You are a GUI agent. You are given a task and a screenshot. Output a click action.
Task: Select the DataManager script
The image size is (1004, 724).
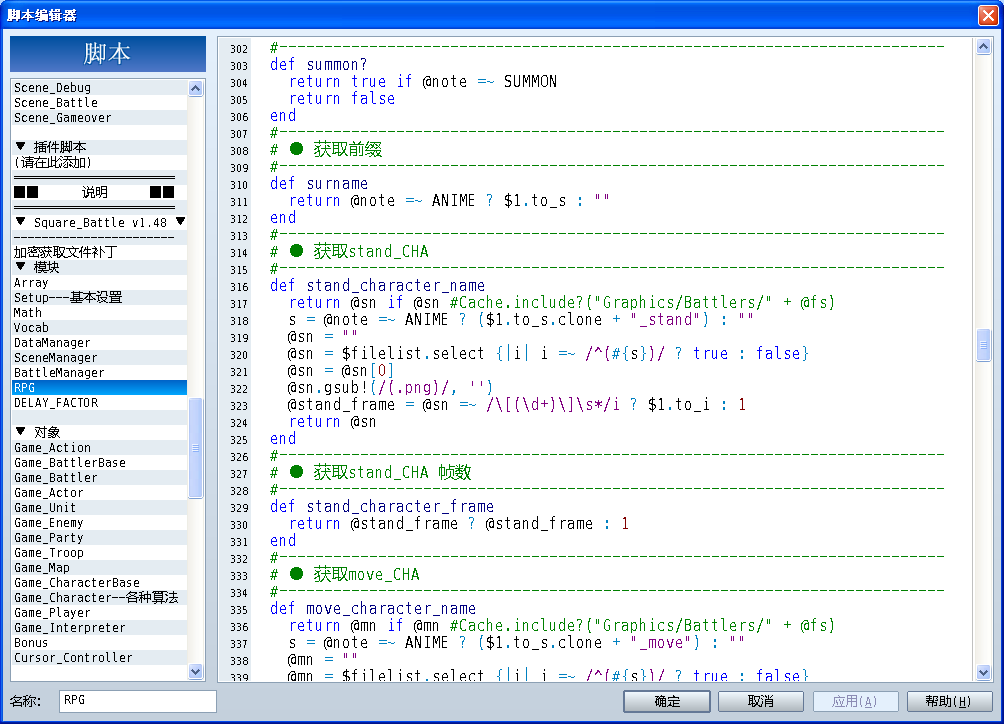pos(100,342)
